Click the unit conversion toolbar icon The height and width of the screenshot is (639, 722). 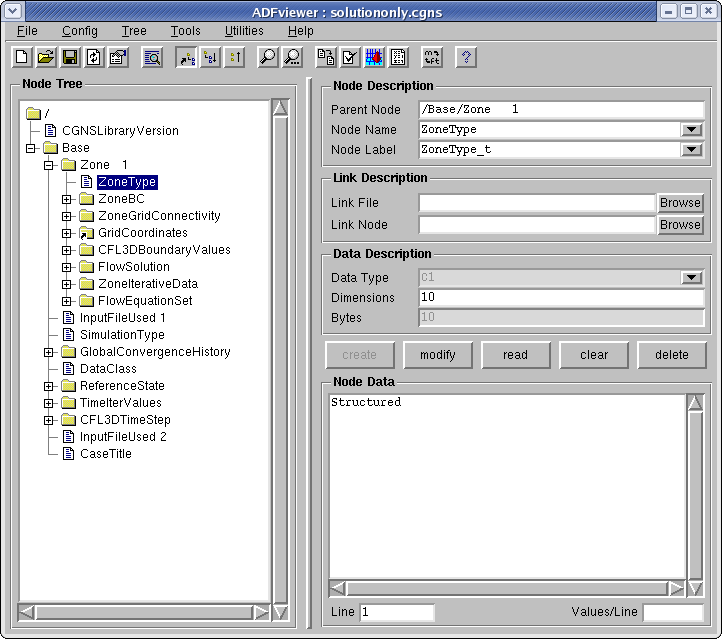click(432, 58)
